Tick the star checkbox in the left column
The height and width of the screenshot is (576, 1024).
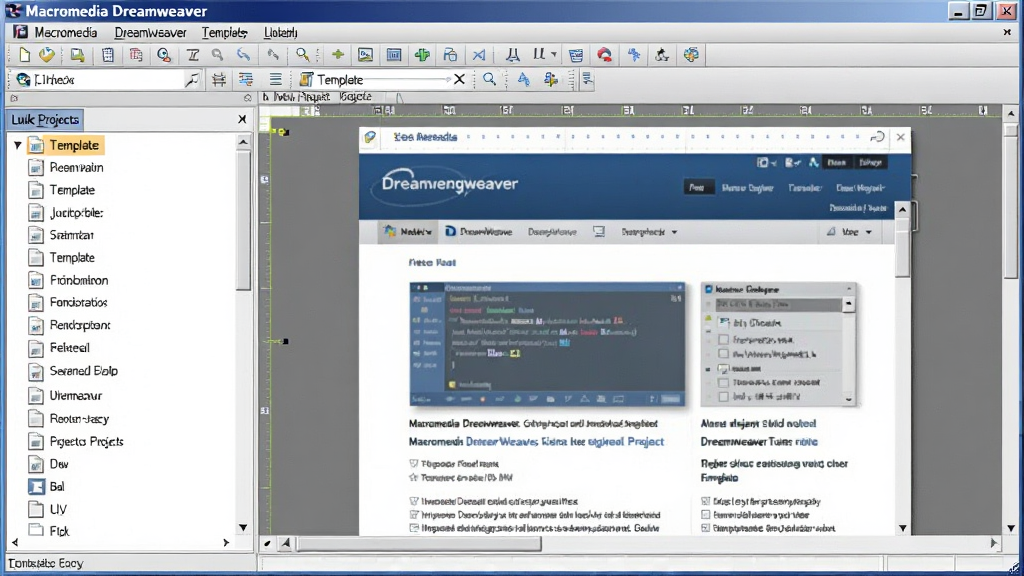click(x=413, y=477)
